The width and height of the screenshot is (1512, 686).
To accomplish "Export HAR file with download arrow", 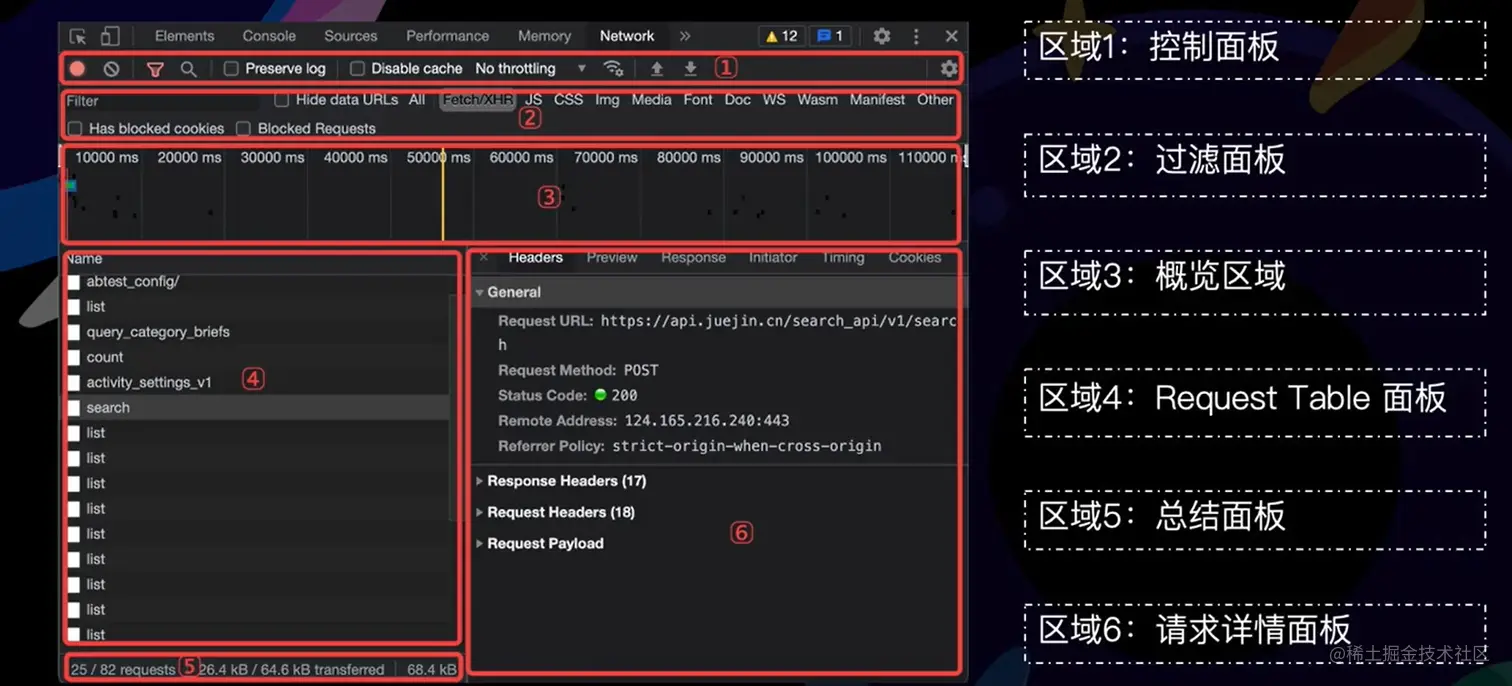I will coord(690,69).
